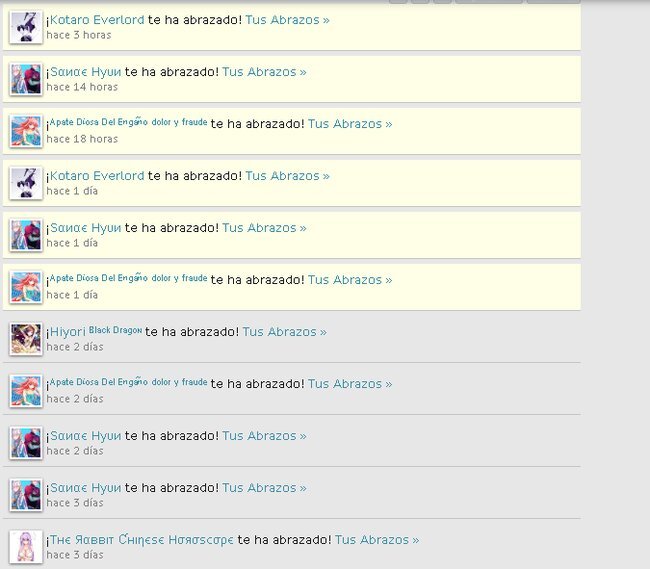This screenshot has width=650, height=569.
Task: Visit Sanae Hyun profile name, 14 hours ago
Action: 85,72
